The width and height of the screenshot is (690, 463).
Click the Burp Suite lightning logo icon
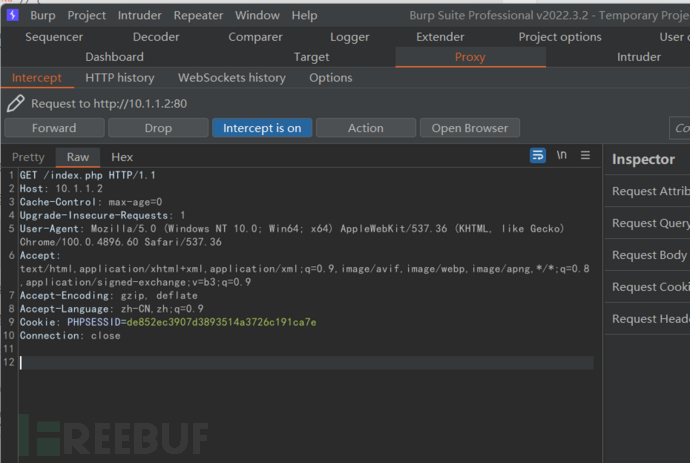pyautogui.click(x=12, y=15)
